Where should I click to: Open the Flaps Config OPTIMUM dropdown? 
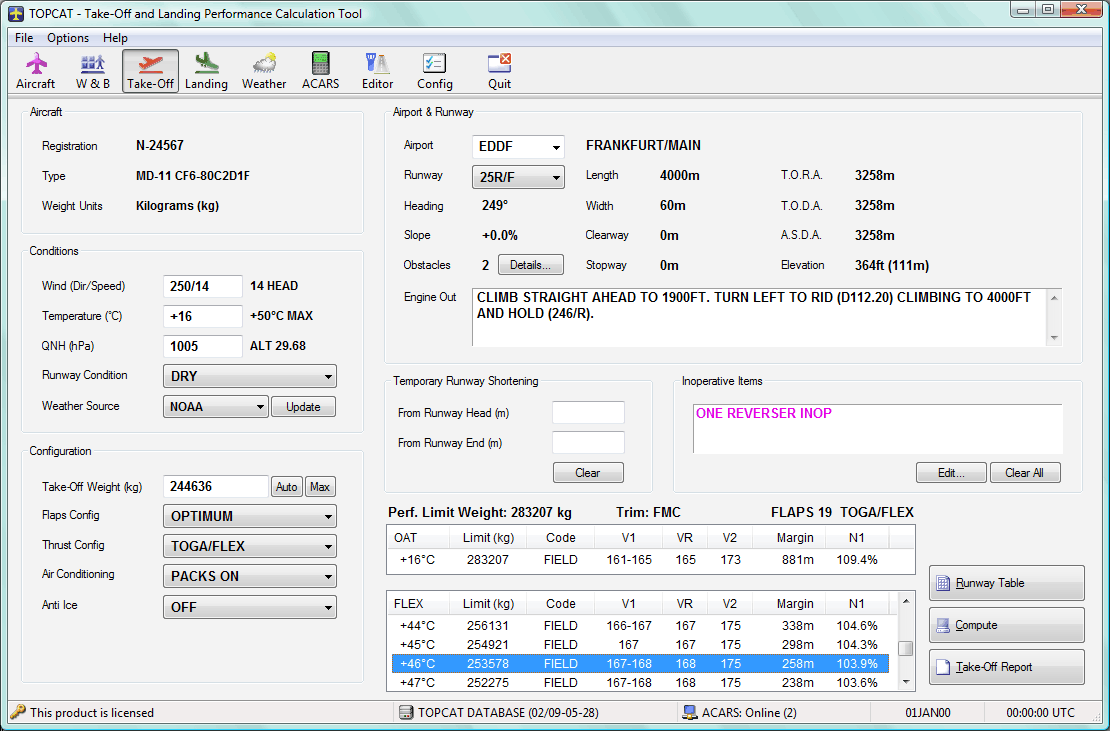(250, 516)
